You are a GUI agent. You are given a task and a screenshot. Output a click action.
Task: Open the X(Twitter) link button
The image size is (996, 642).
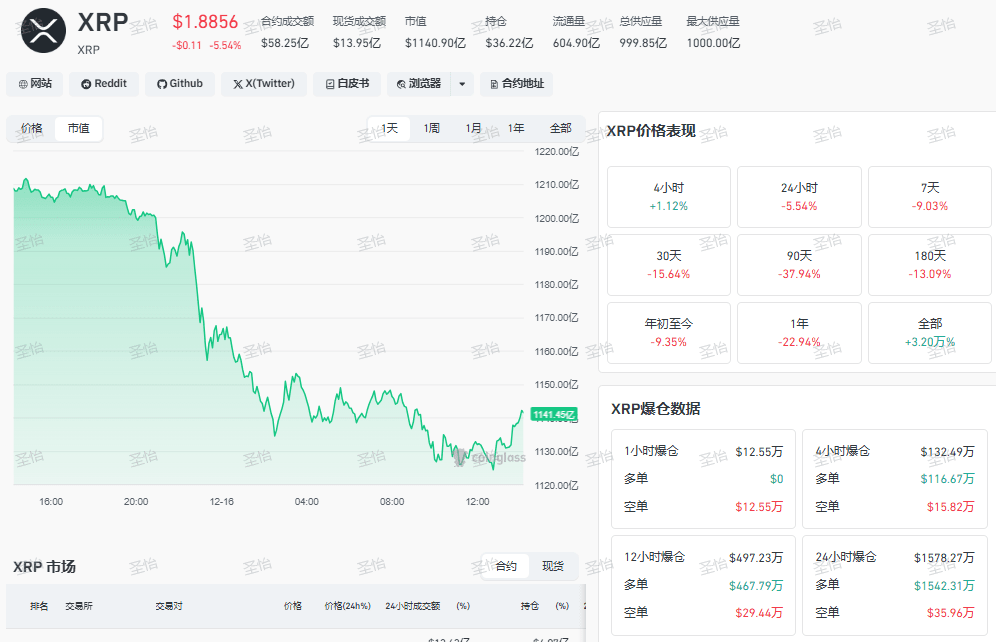pos(264,84)
